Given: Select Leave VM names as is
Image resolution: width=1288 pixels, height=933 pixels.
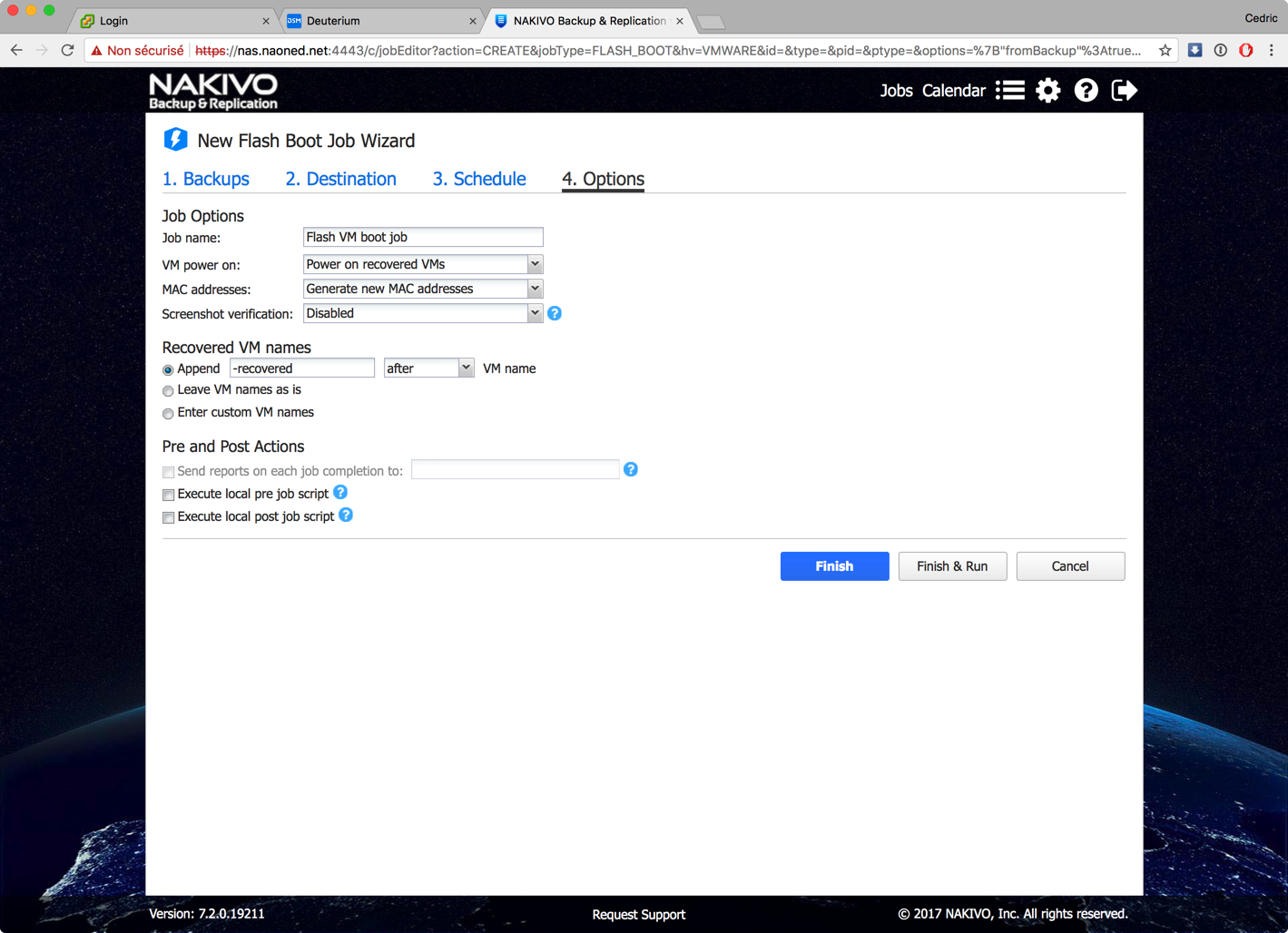Looking at the screenshot, I should (x=168, y=391).
